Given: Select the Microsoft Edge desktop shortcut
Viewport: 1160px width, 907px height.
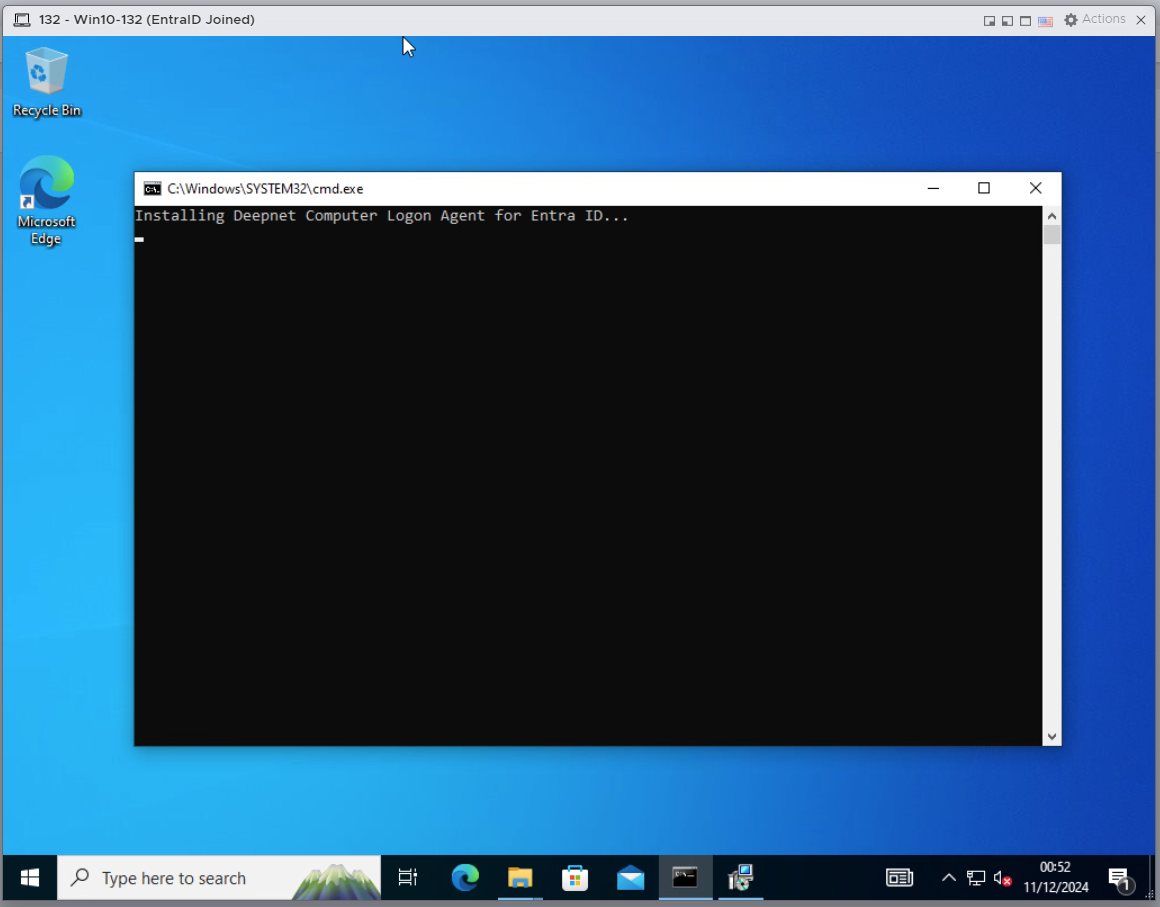Looking at the screenshot, I should tap(46, 199).
